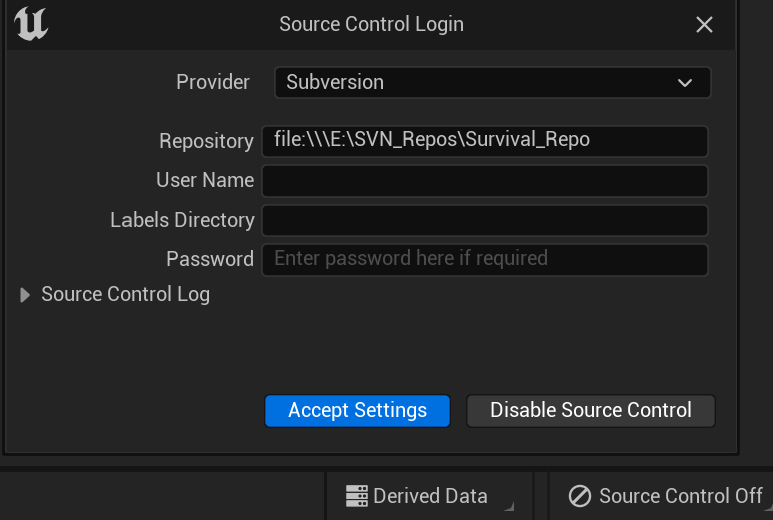Click the Password entry field
Image resolution: width=773 pixels, height=520 pixels.
click(x=485, y=259)
